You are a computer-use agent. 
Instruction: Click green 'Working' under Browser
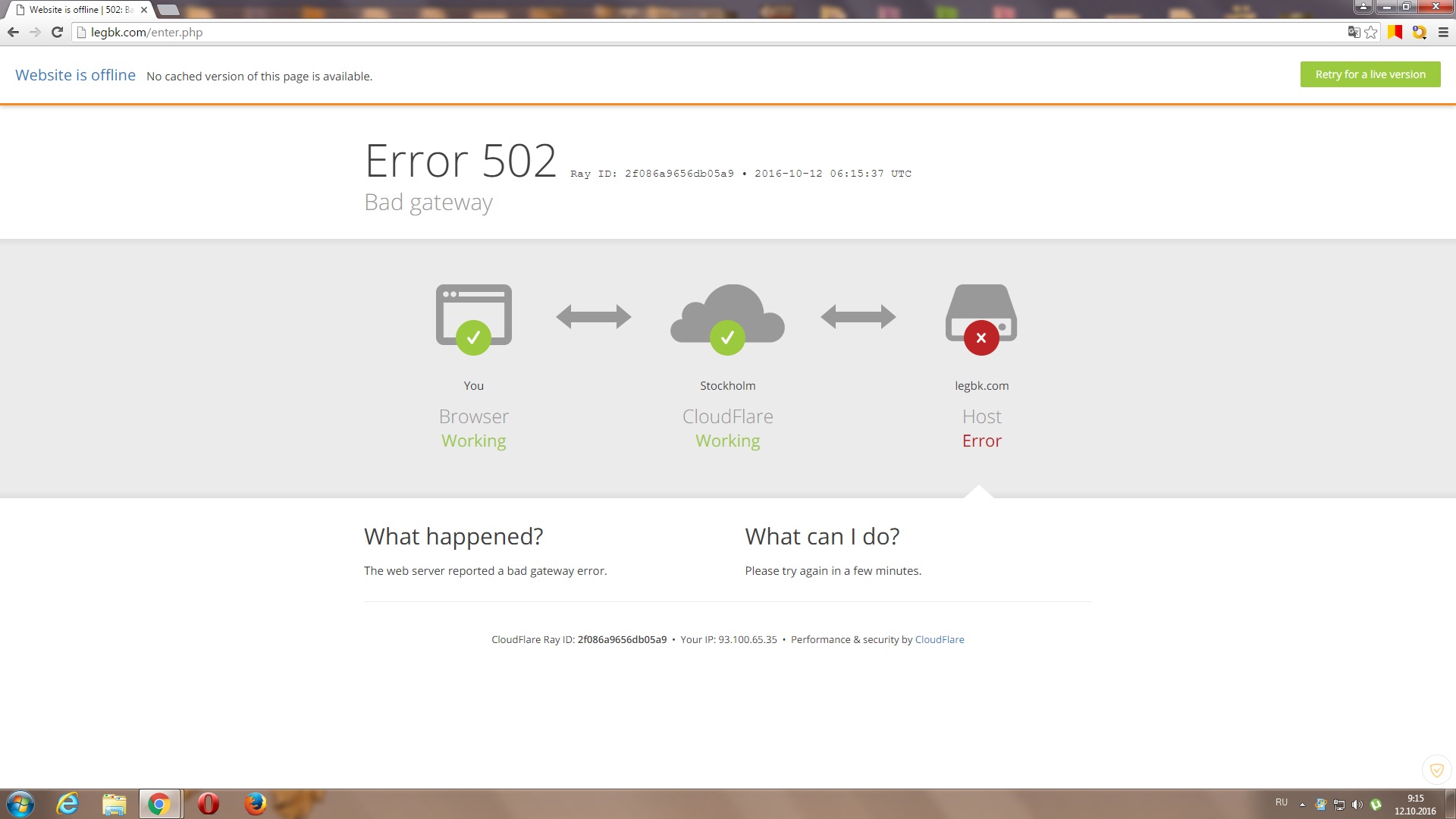(x=474, y=441)
